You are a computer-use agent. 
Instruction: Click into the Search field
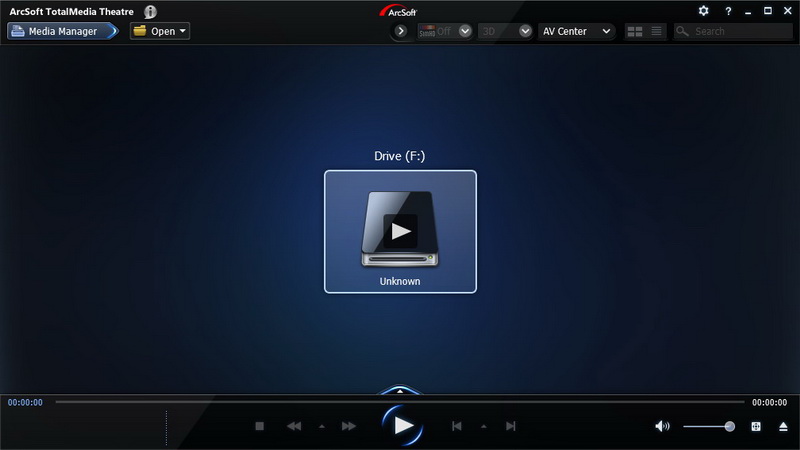733,31
